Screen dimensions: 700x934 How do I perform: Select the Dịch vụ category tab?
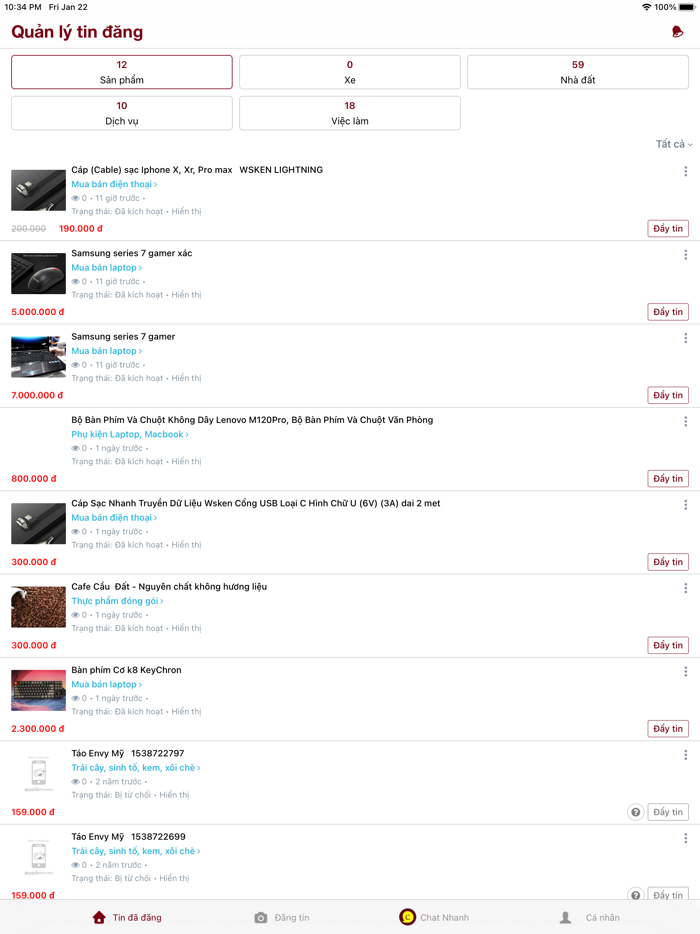coord(122,113)
